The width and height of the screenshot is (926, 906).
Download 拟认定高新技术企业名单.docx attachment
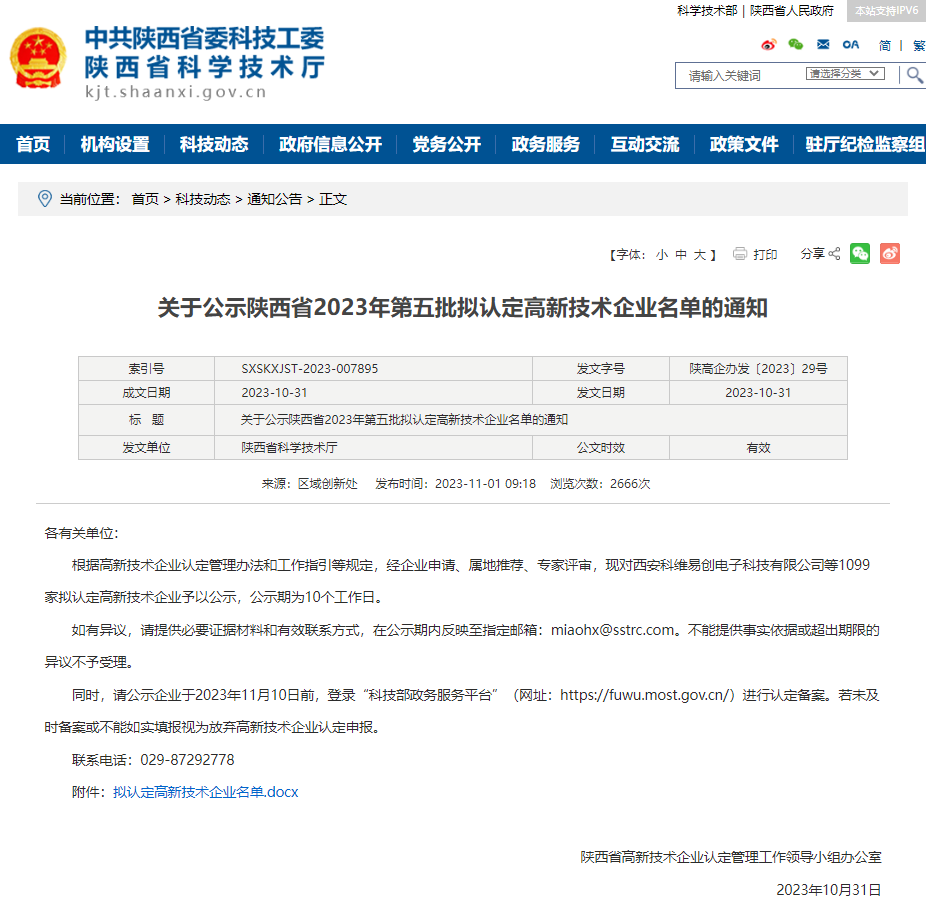pyautogui.click(x=206, y=792)
